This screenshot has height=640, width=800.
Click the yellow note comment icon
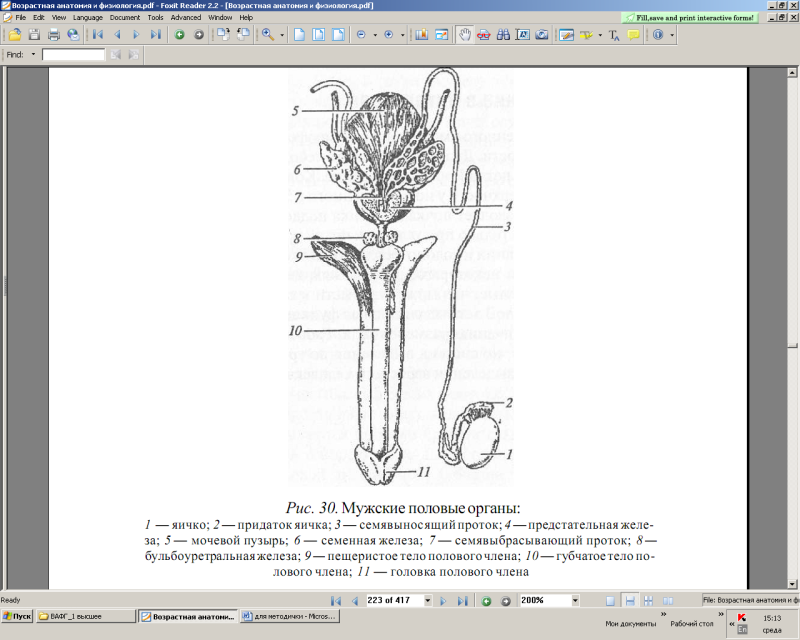(x=633, y=34)
